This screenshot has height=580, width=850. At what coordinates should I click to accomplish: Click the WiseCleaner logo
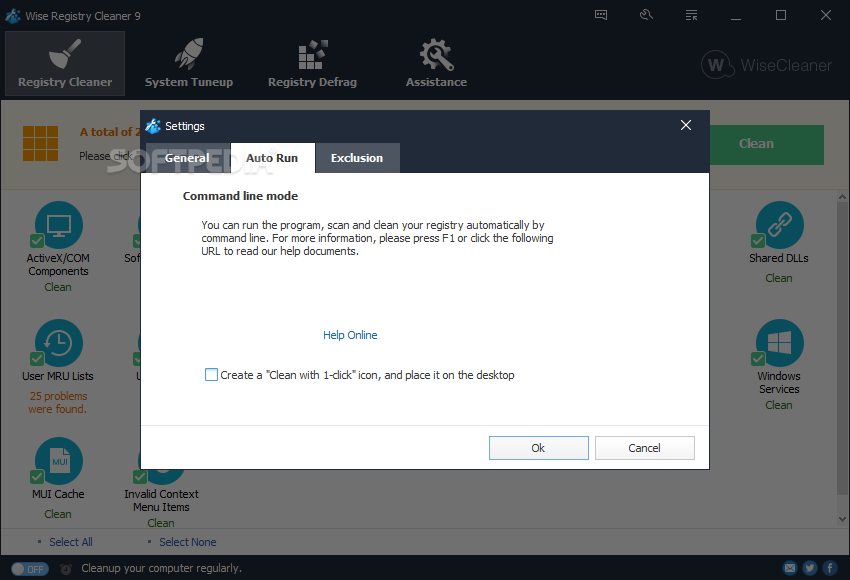tap(766, 65)
